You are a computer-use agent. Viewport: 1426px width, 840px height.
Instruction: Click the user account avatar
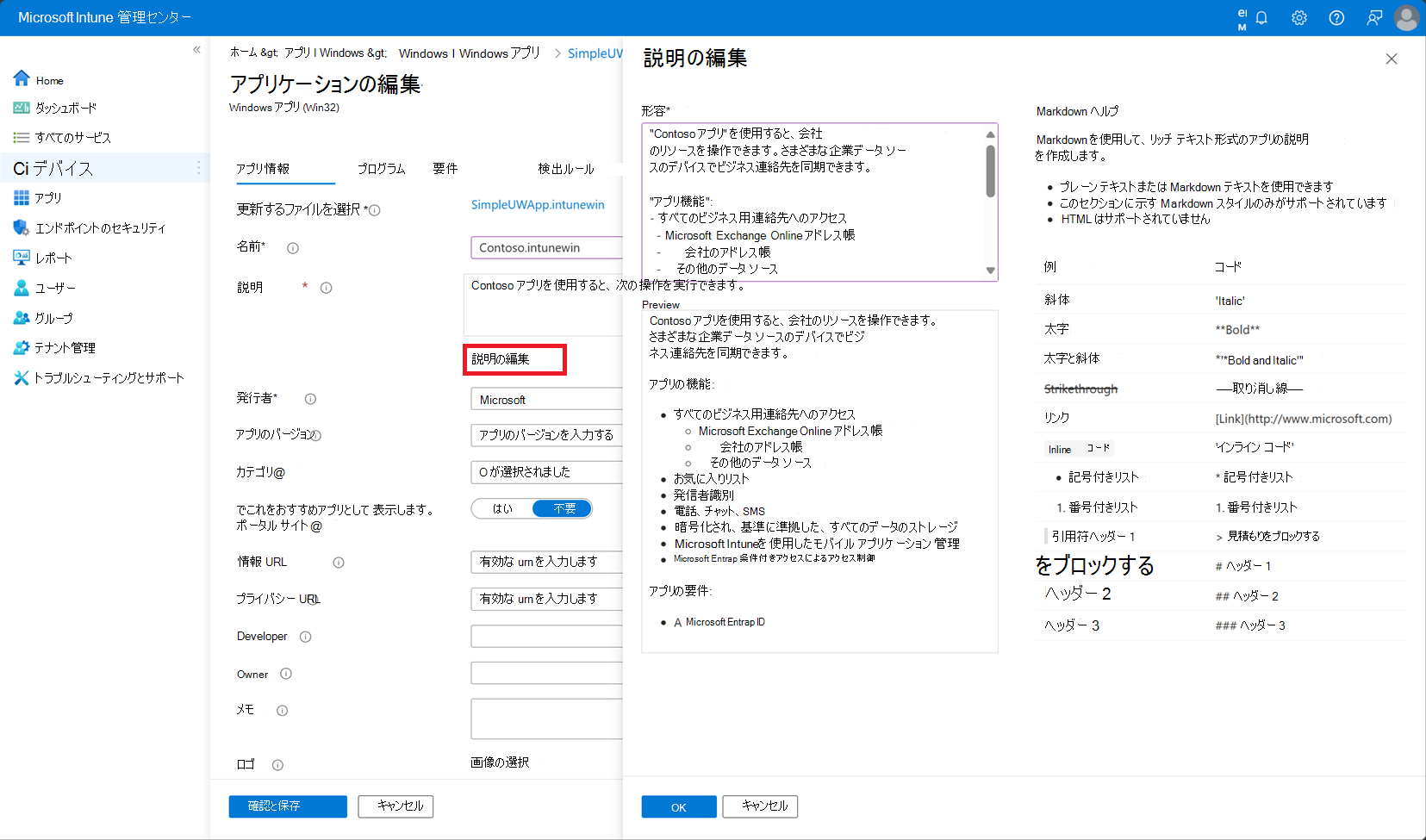click(1406, 18)
